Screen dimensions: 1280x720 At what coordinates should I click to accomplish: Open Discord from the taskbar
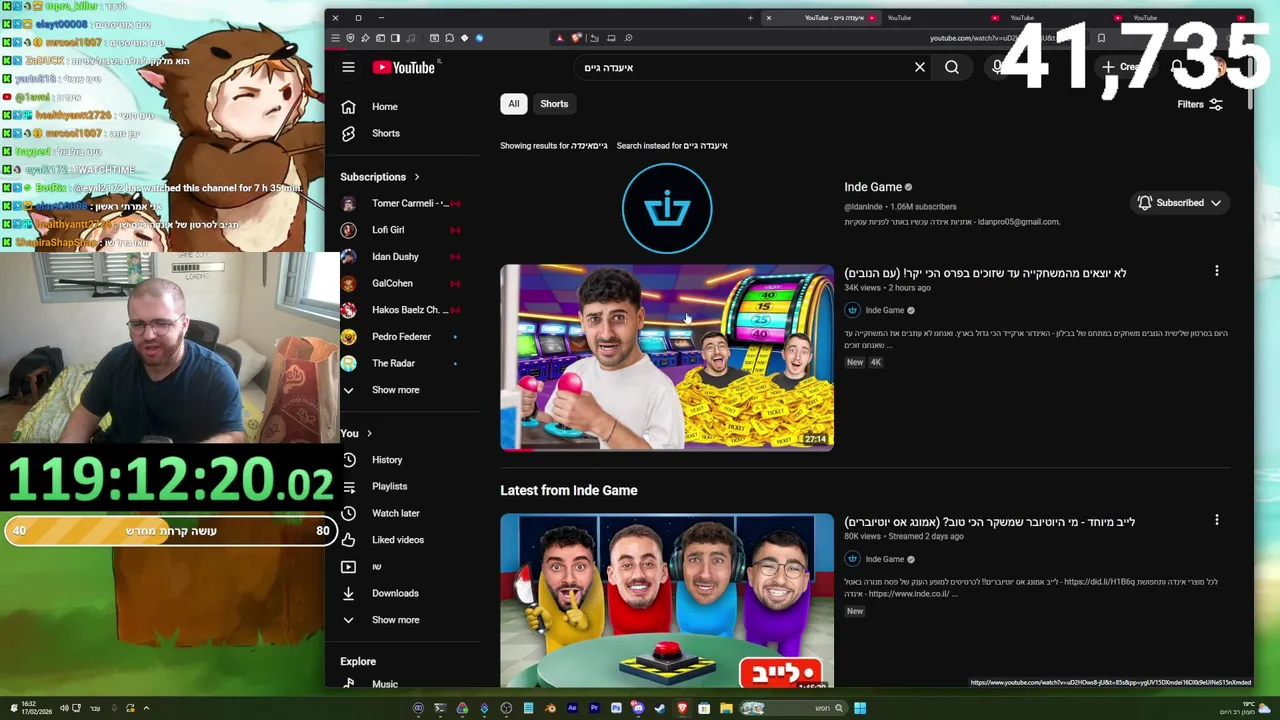638,708
